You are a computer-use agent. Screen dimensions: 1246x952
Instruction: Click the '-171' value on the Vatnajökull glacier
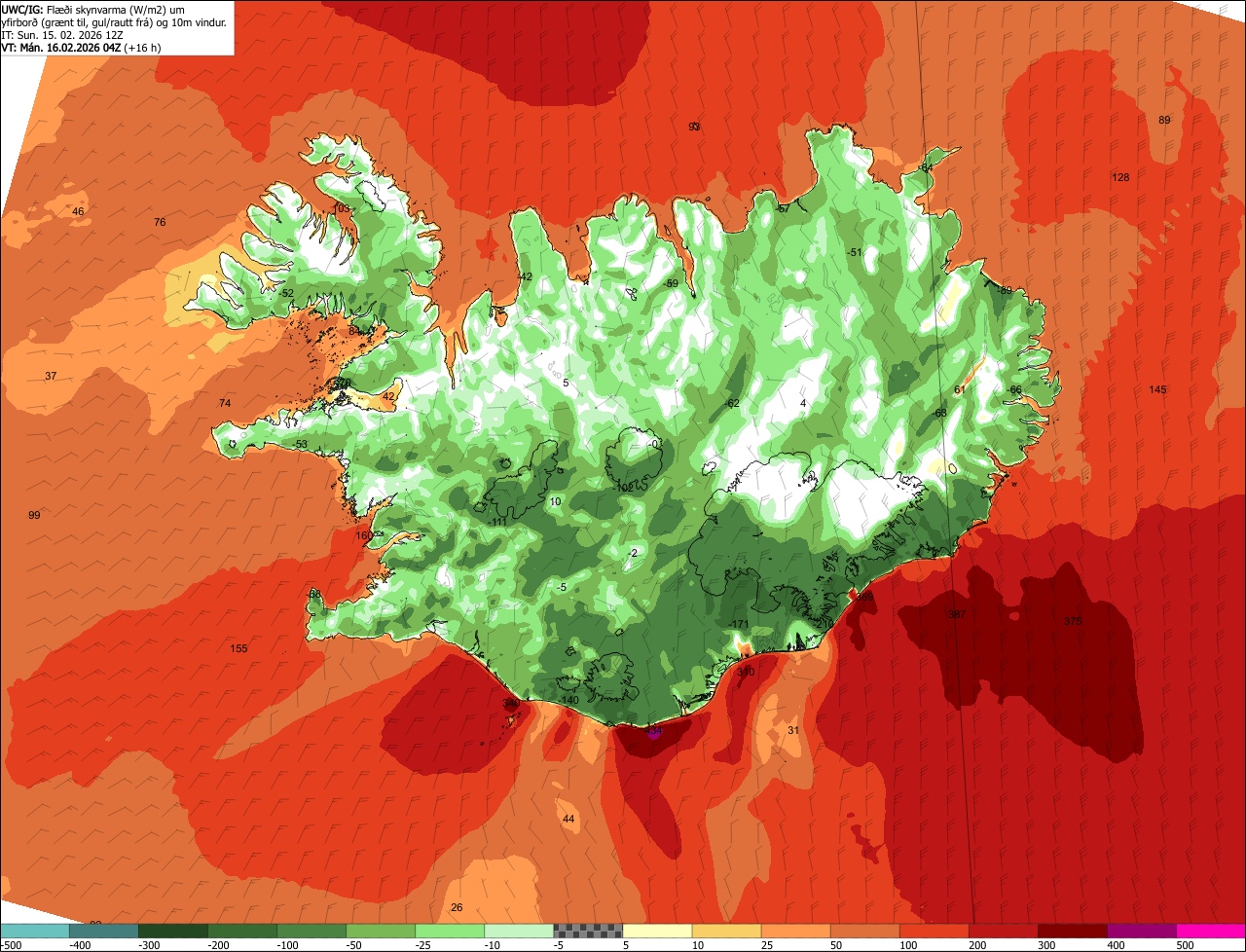click(x=739, y=624)
